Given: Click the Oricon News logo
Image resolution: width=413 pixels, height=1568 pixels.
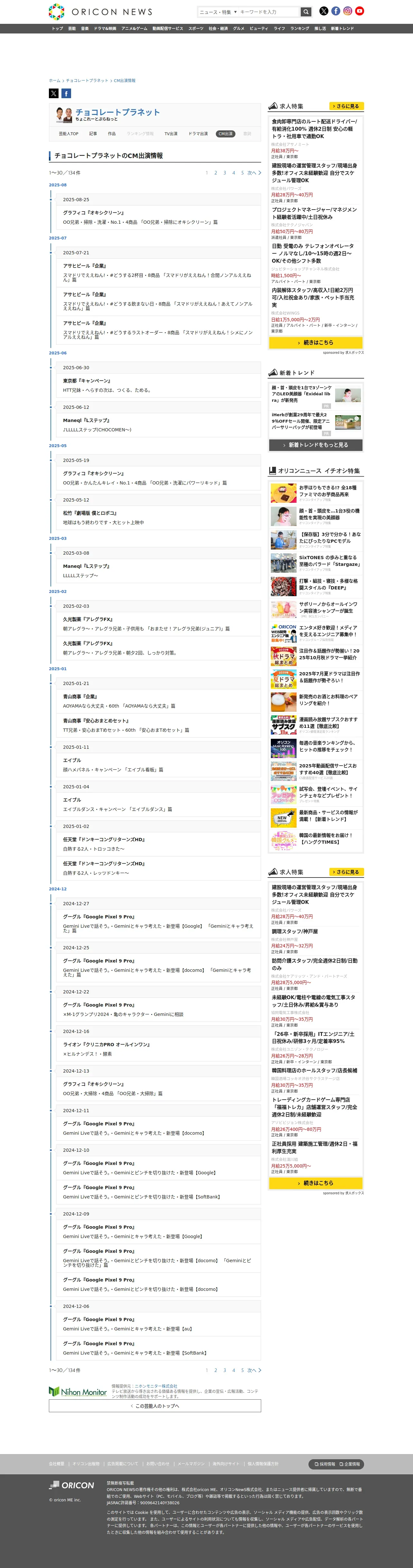Looking at the screenshot, I should click(x=100, y=12).
